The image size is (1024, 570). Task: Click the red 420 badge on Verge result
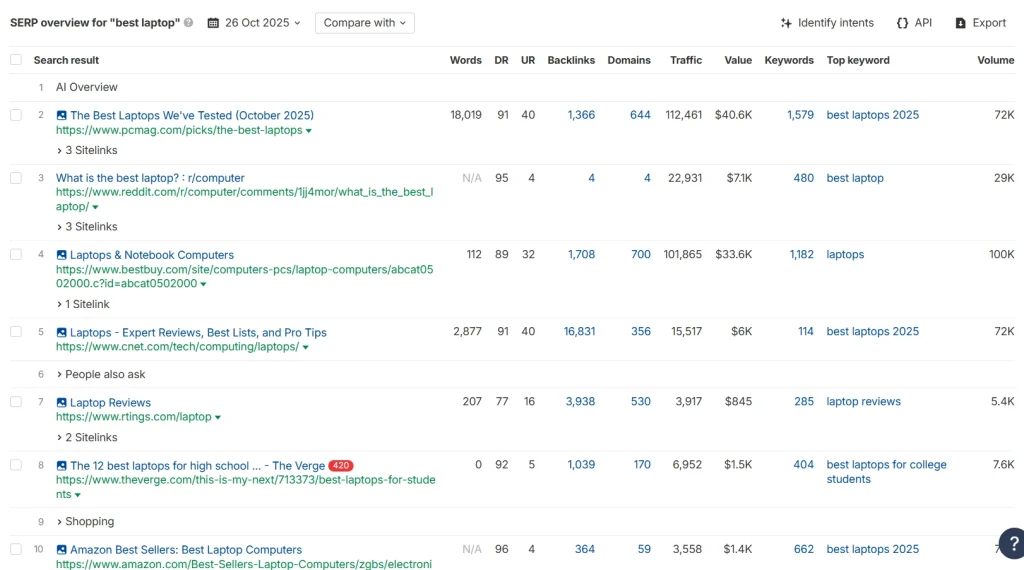tap(341, 466)
